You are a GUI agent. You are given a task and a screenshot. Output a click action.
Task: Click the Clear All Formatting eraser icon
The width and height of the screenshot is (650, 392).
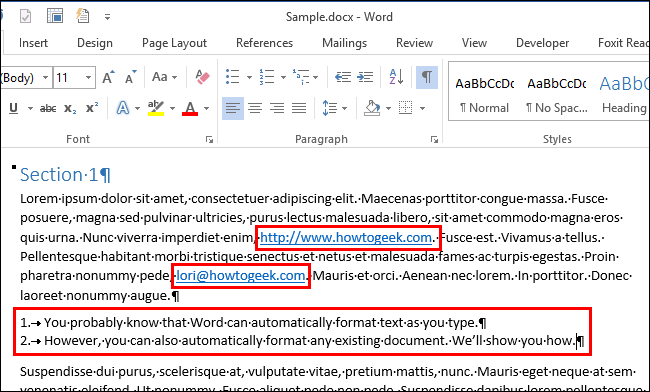(x=202, y=77)
